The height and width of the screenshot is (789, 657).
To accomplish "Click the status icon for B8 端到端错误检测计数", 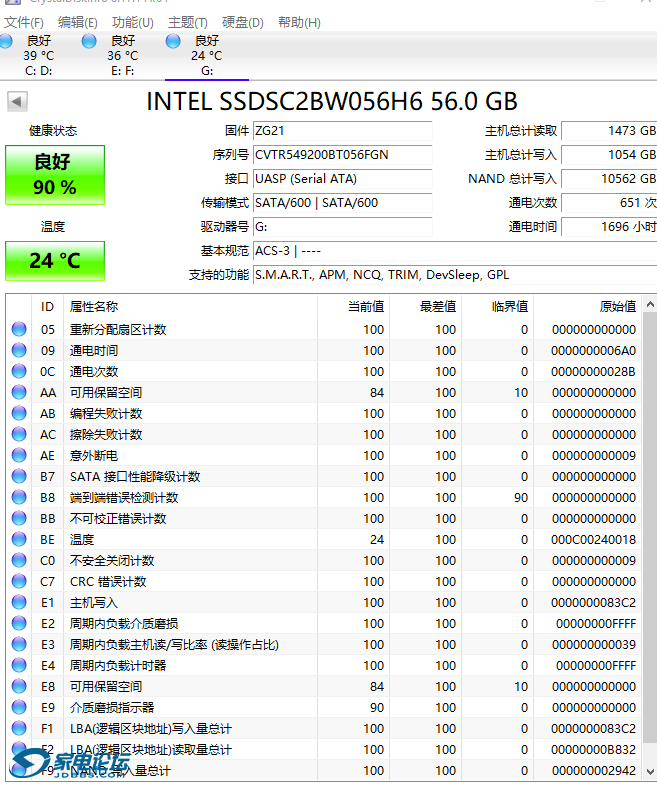I will coord(19,497).
